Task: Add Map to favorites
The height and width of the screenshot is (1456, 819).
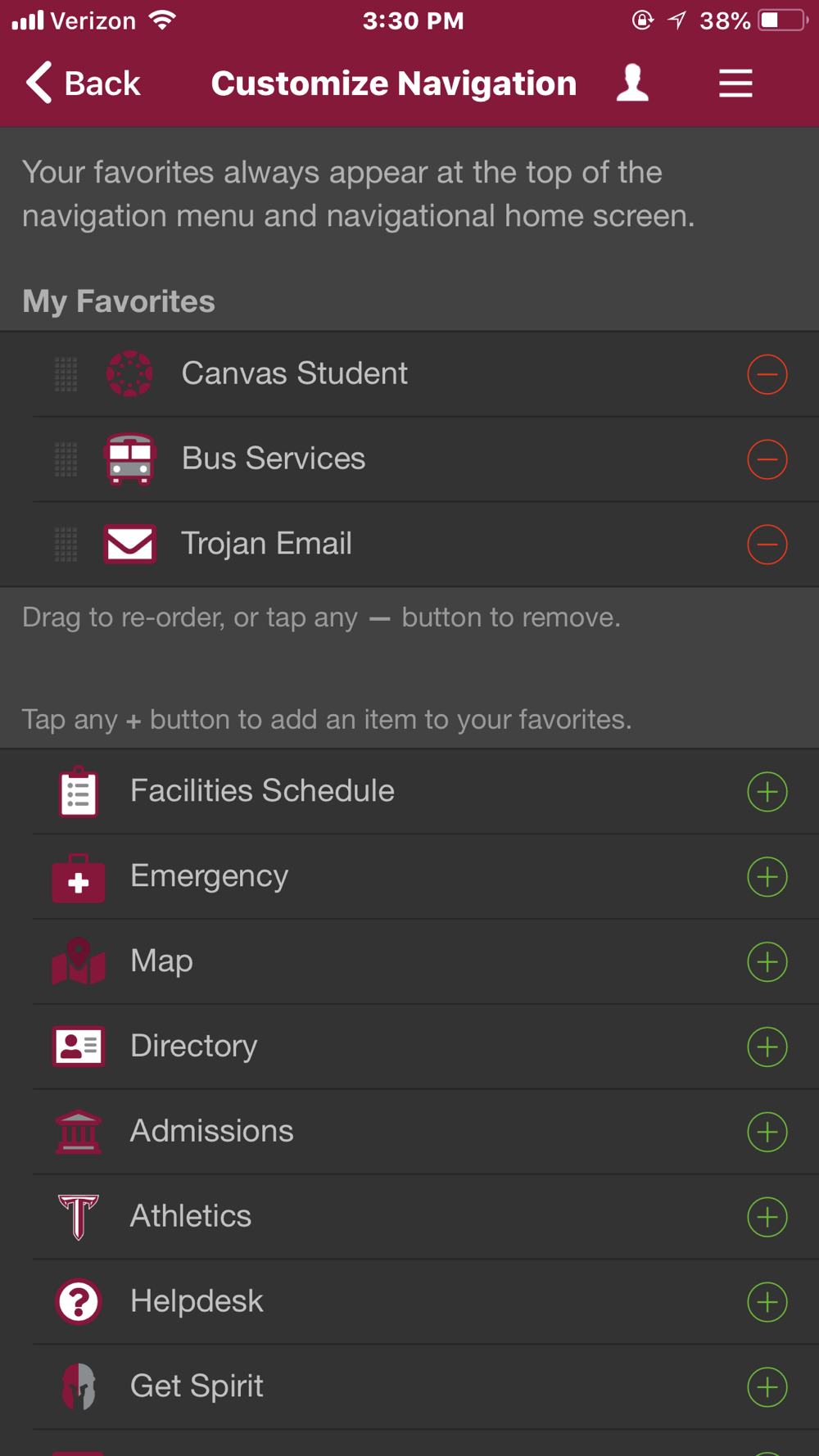Action: (x=767, y=962)
